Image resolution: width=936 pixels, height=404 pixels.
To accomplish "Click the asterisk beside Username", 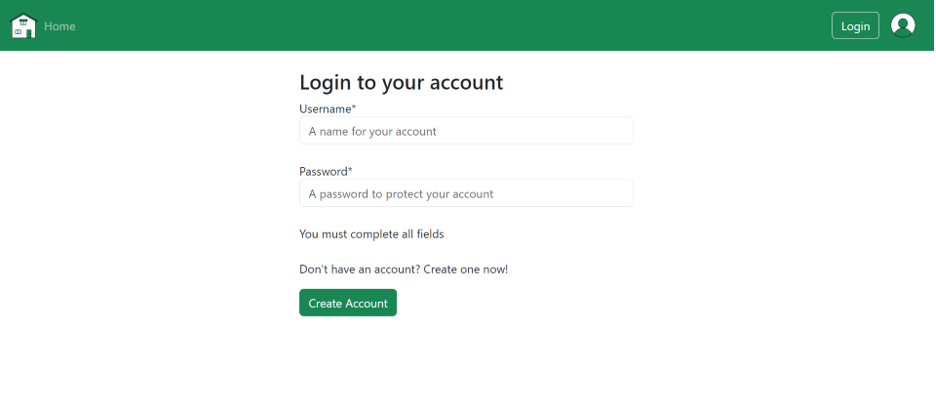I will (354, 108).
